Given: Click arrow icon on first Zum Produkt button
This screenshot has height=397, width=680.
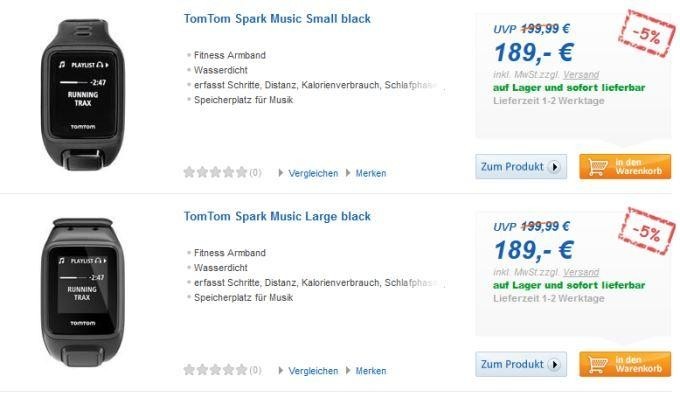Looking at the screenshot, I should (x=554, y=167).
